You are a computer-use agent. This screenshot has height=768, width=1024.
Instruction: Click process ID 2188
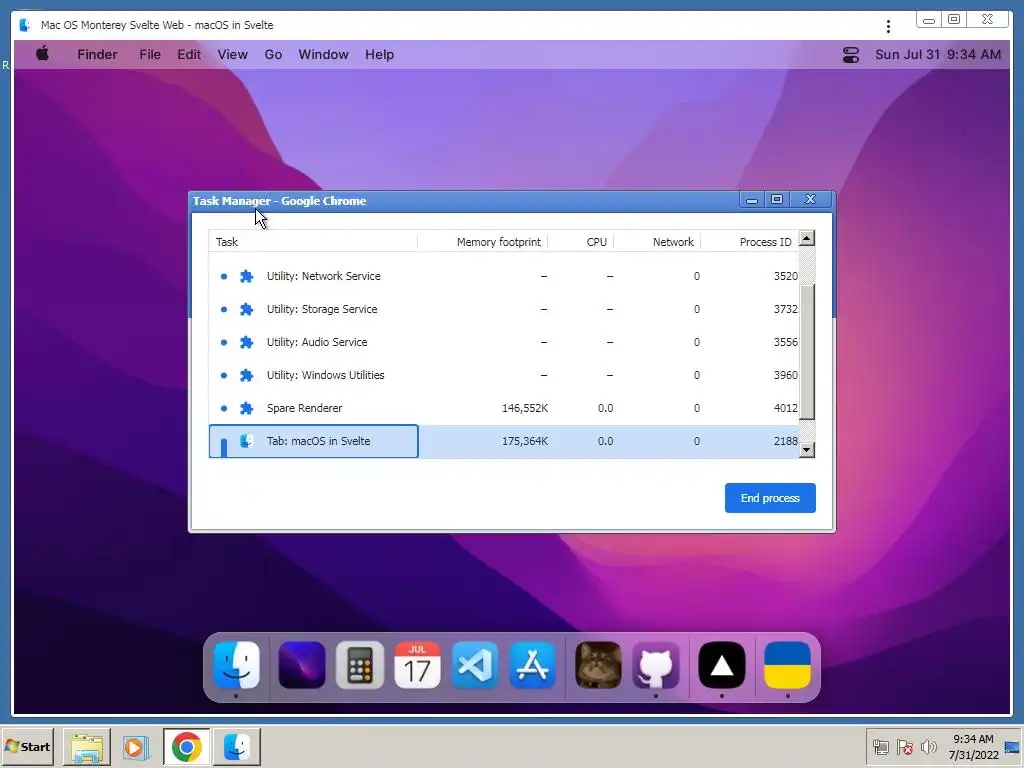786,441
